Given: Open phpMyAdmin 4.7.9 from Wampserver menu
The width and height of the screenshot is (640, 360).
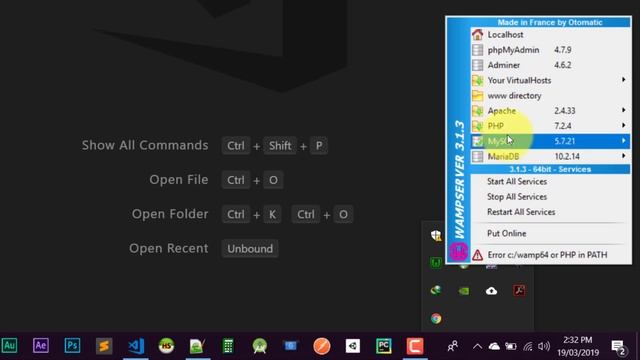Looking at the screenshot, I should (550, 50).
